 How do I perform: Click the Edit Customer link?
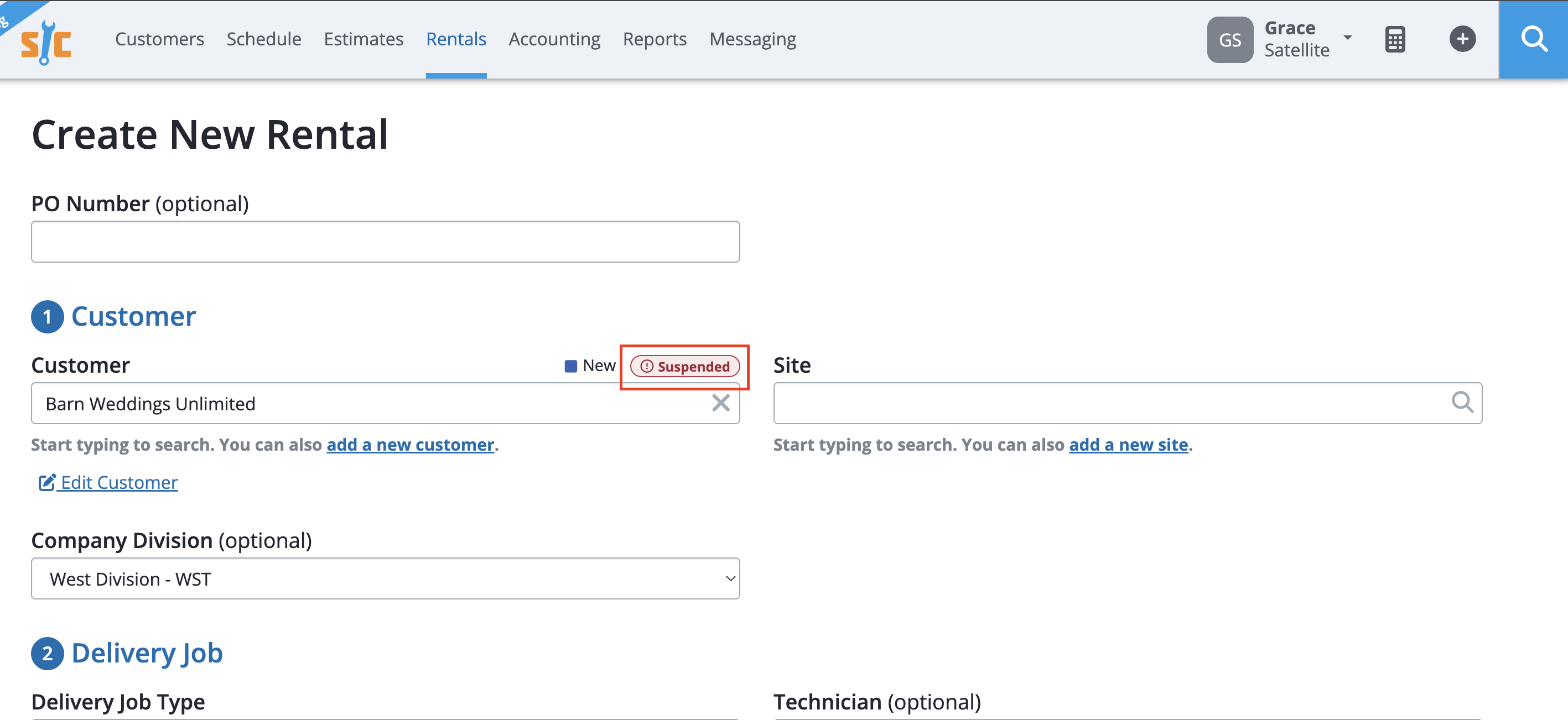tap(108, 483)
